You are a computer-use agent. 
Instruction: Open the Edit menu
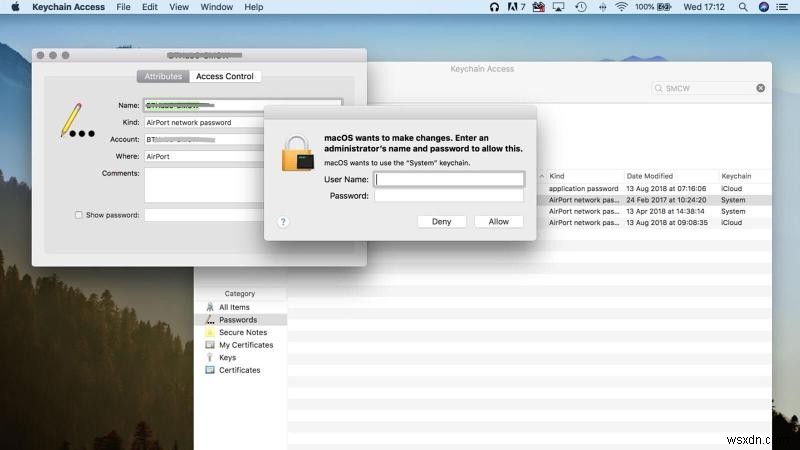pos(149,7)
